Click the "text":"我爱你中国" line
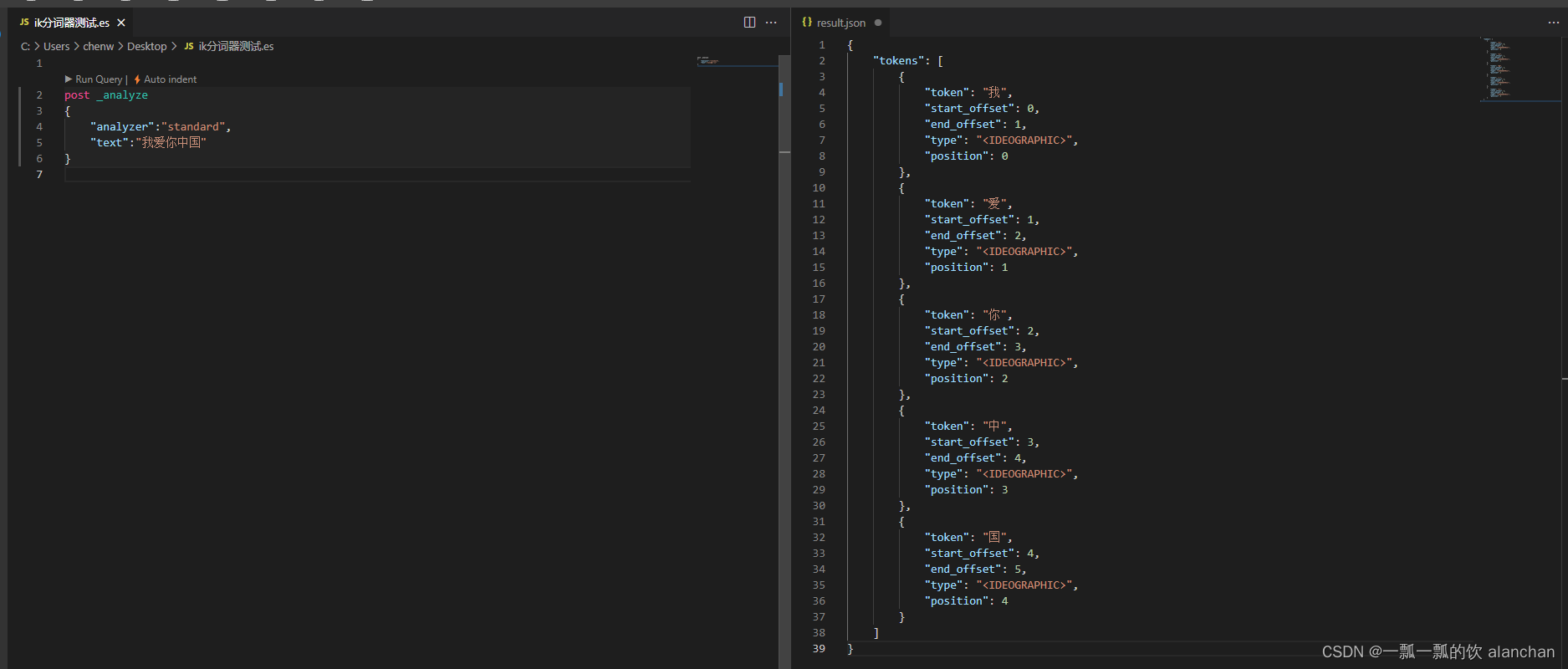 148,143
